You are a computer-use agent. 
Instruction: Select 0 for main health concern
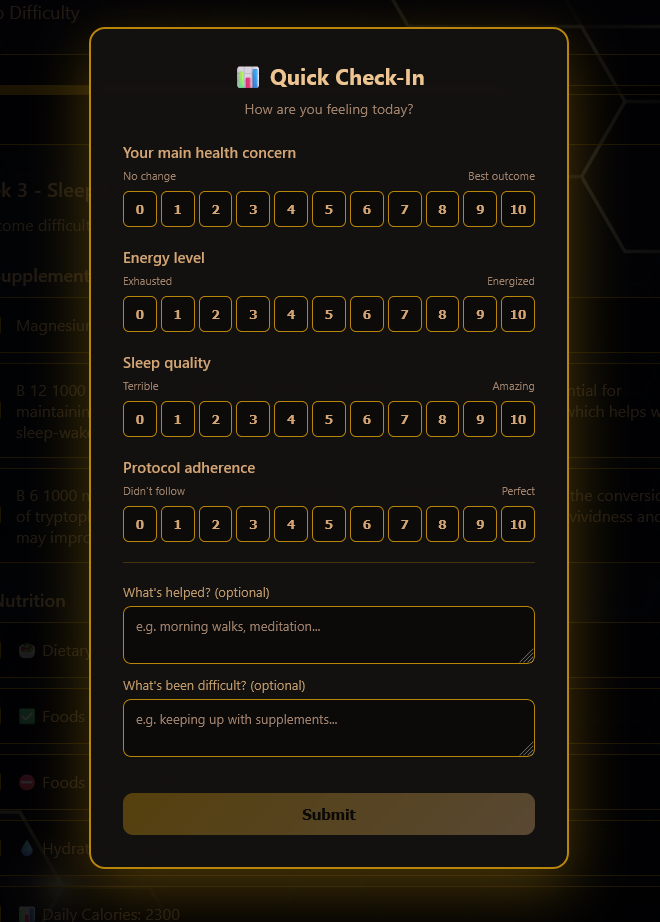140,209
